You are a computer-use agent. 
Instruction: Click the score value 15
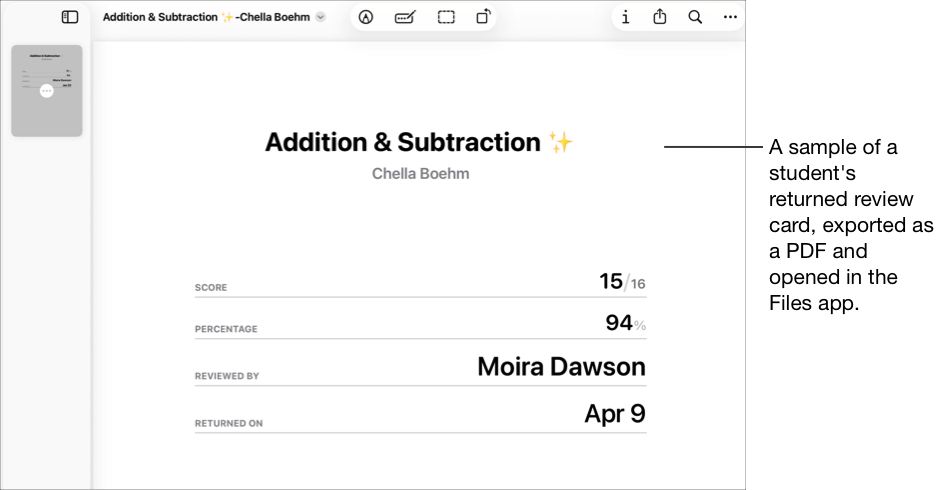point(611,282)
